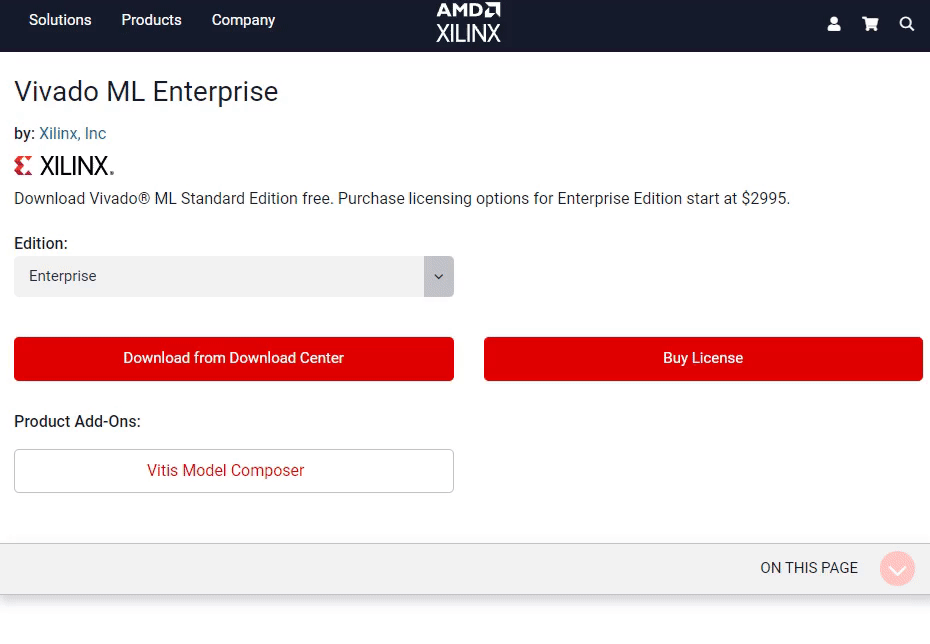Open the shopping cart icon

tap(870, 24)
